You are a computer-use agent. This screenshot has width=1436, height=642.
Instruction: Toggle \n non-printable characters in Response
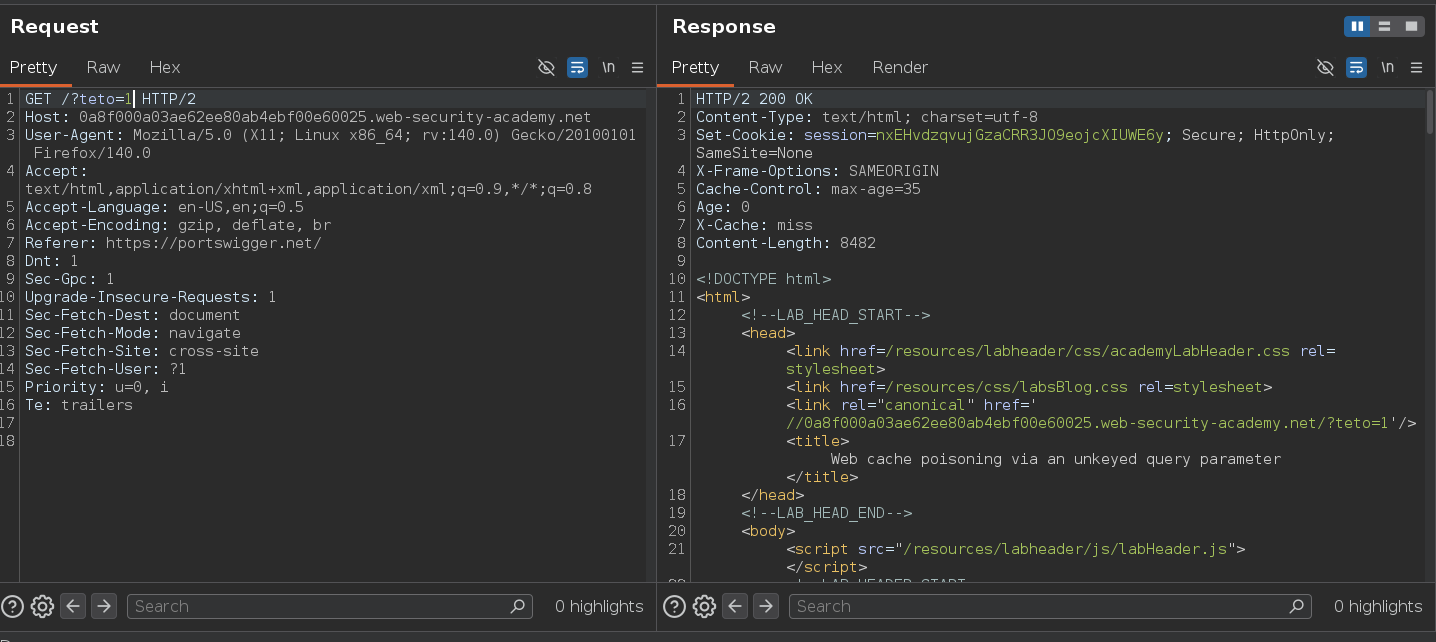(x=1387, y=67)
